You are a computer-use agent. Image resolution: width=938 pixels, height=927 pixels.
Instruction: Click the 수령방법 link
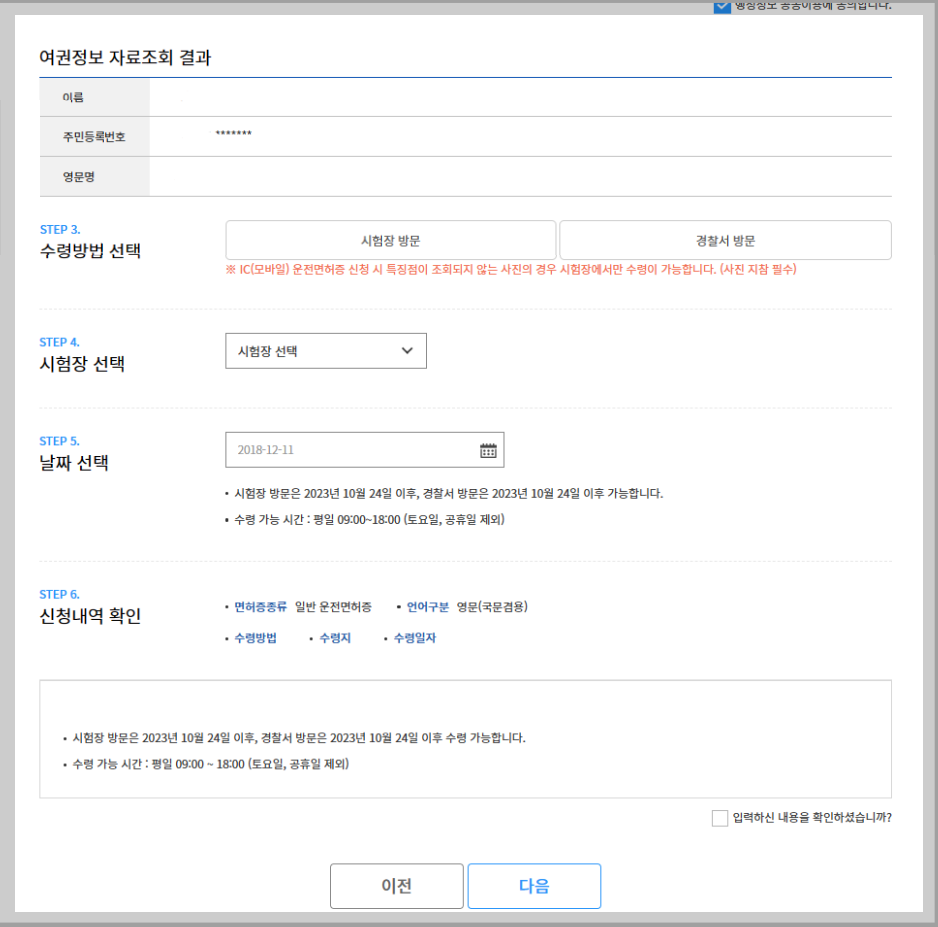[x=254, y=638]
